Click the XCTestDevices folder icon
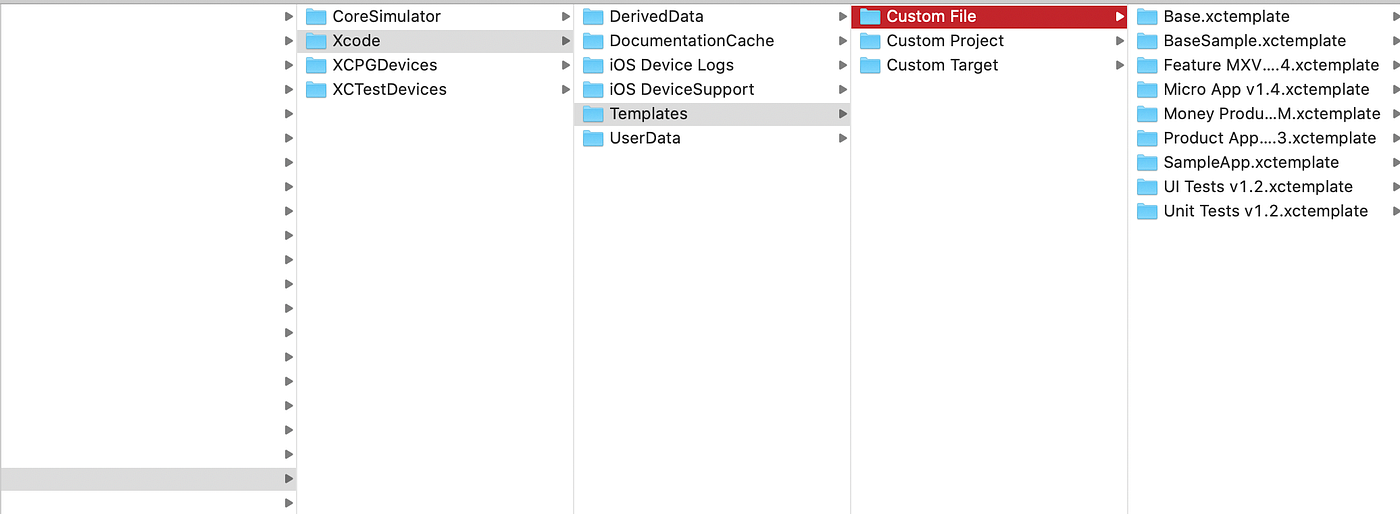1400x514 pixels. pyautogui.click(x=316, y=89)
